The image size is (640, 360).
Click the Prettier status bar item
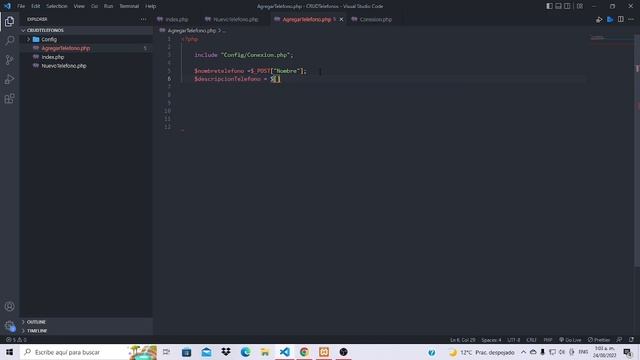[x=599, y=340]
